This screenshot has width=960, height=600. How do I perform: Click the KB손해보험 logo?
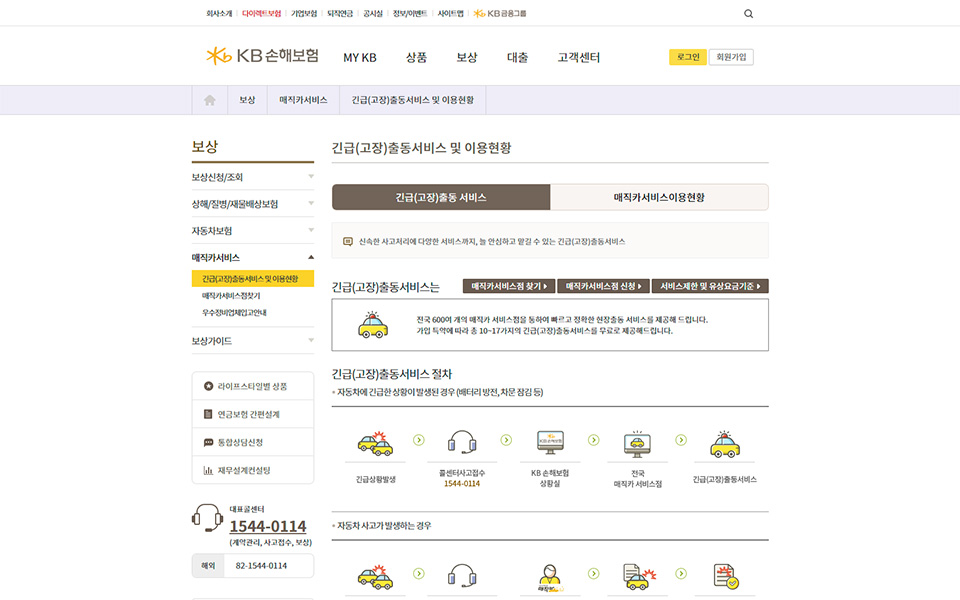point(262,56)
